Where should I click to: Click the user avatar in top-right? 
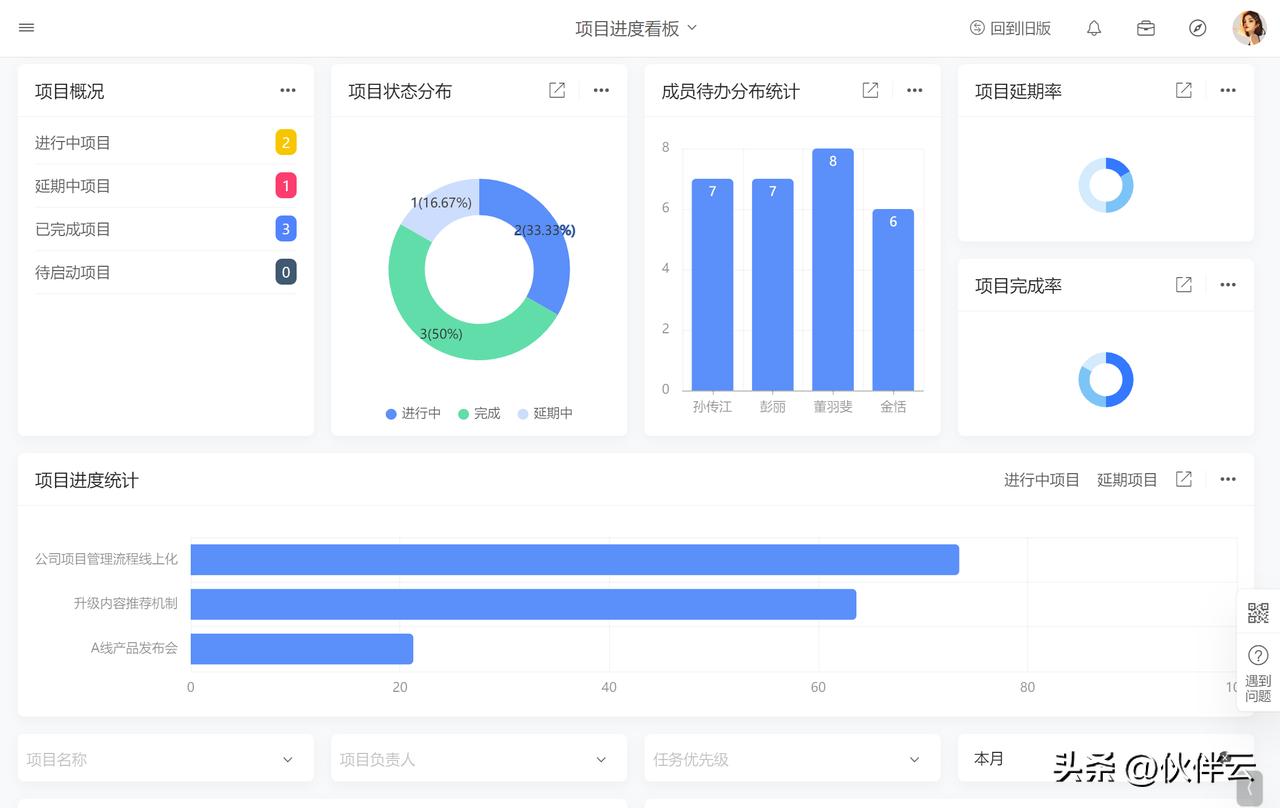pos(1249,28)
